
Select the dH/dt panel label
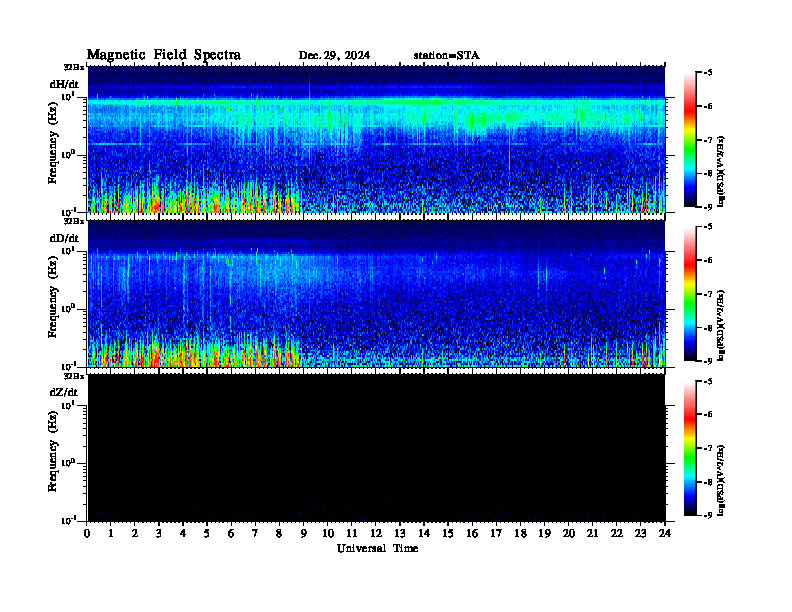(64, 84)
